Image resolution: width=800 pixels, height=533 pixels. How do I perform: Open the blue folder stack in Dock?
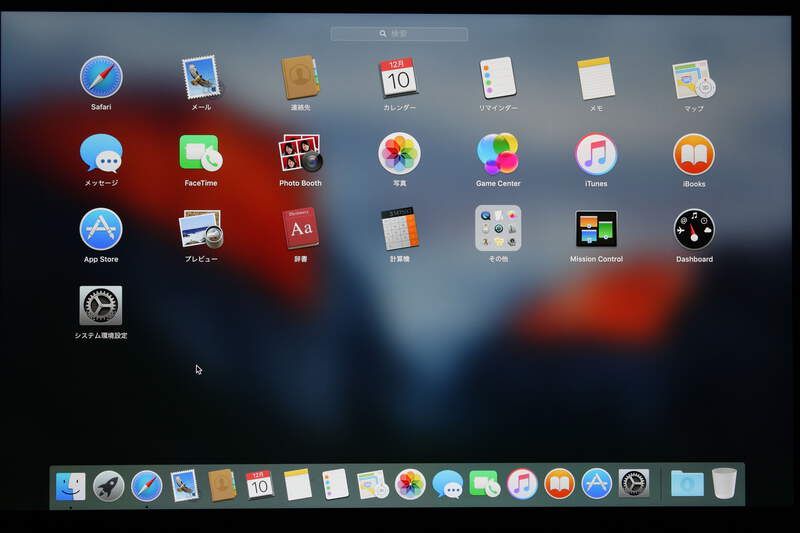click(x=687, y=484)
